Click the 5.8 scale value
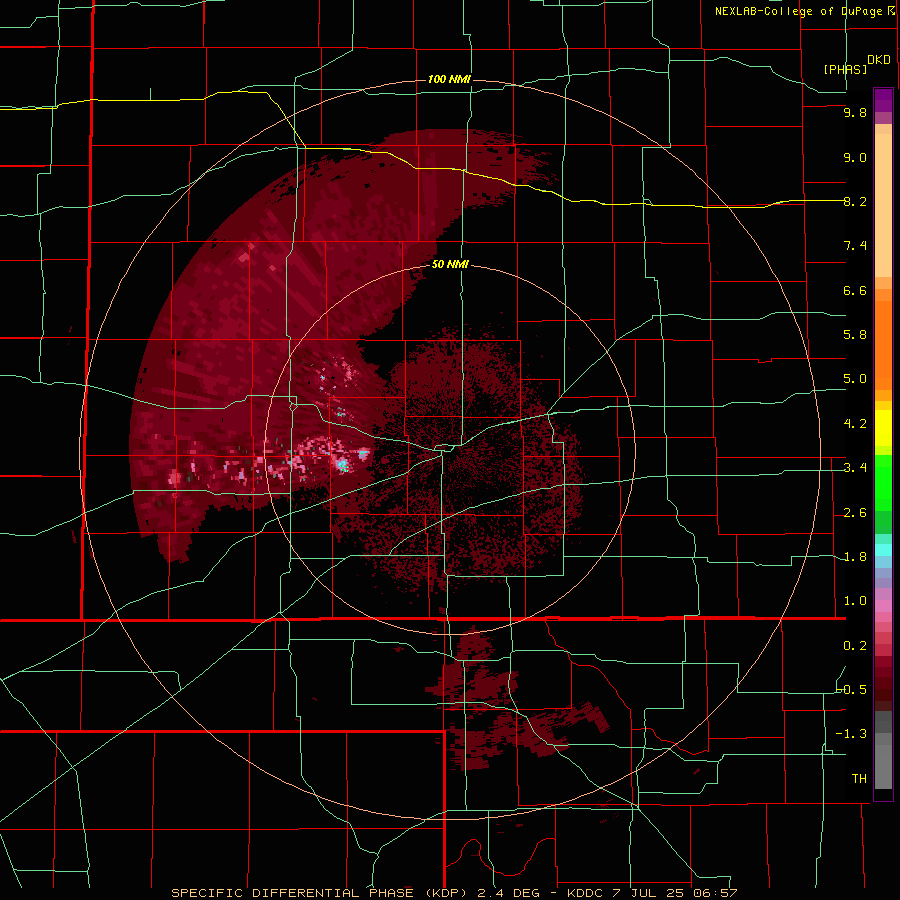Screen dimensions: 900x900 855,335
